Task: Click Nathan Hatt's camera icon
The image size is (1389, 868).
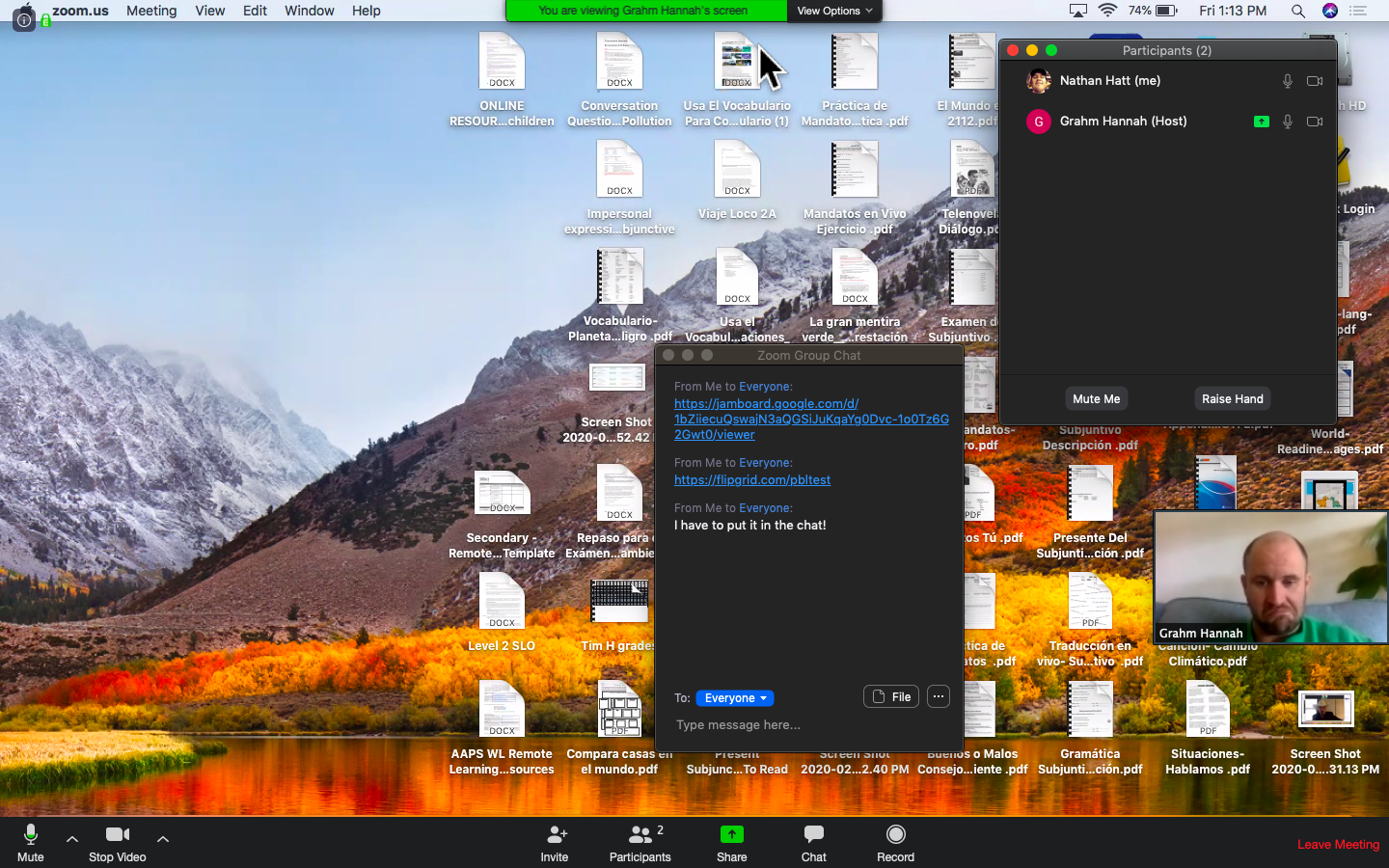Action: coord(1315,81)
